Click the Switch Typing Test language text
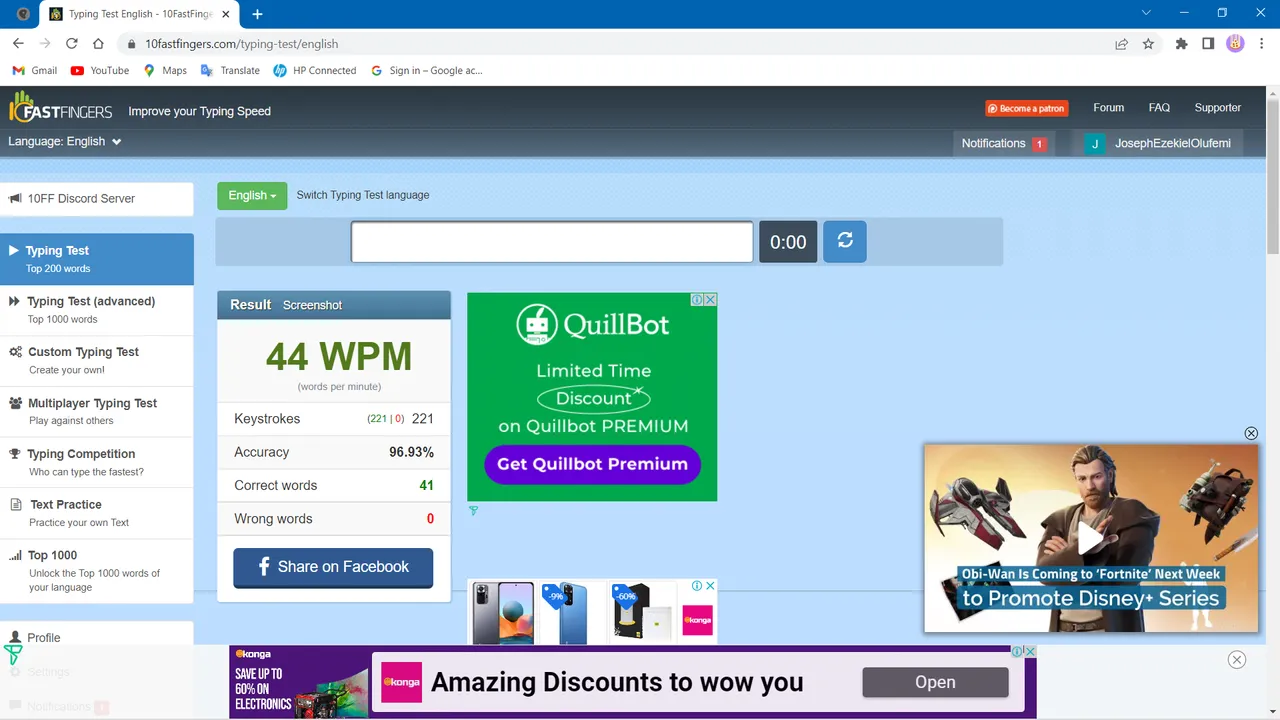This screenshot has width=1280, height=720. (x=363, y=195)
